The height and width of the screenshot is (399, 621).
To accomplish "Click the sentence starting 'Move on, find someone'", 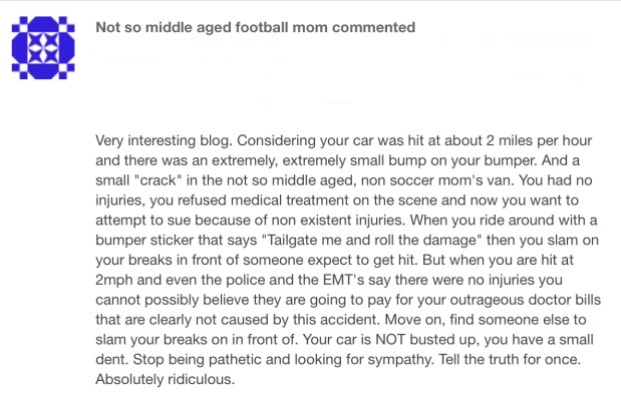I will (x=341, y=330).
